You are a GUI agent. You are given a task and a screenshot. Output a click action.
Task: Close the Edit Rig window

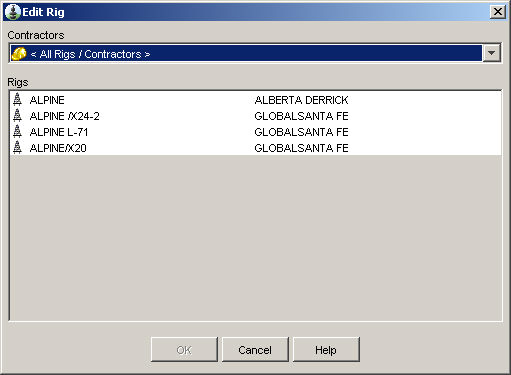(498, 12)
